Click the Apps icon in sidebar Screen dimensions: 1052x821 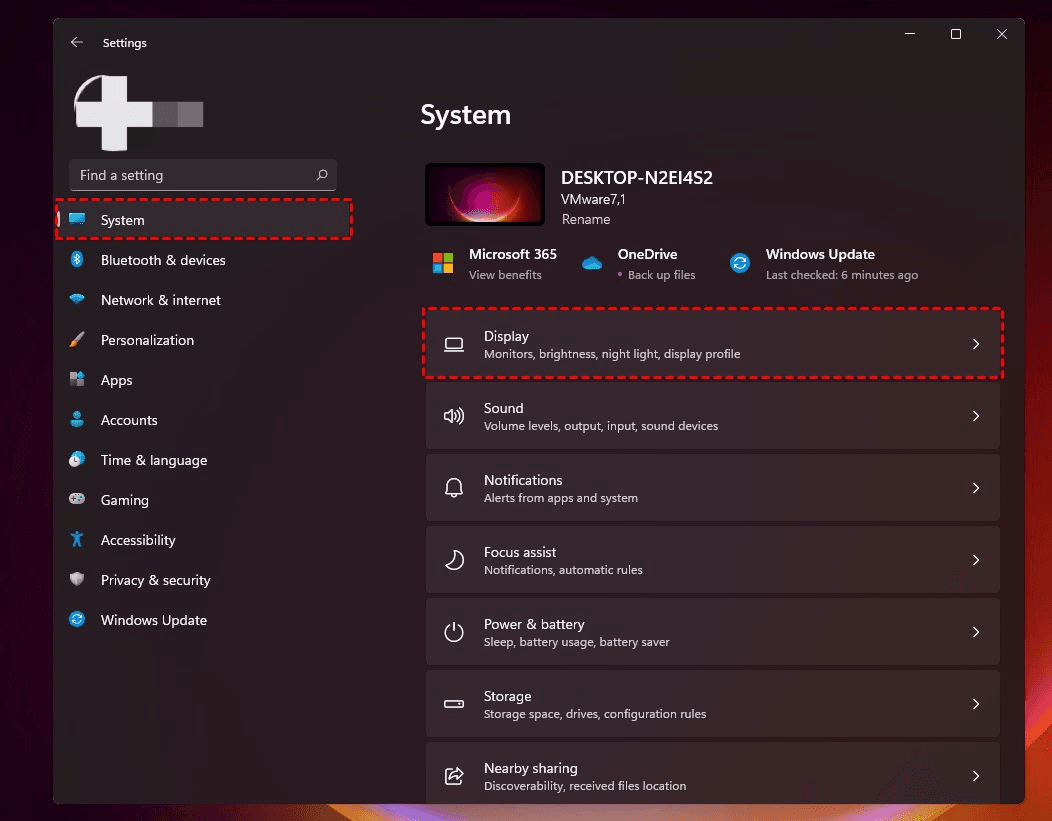[77, 379]
